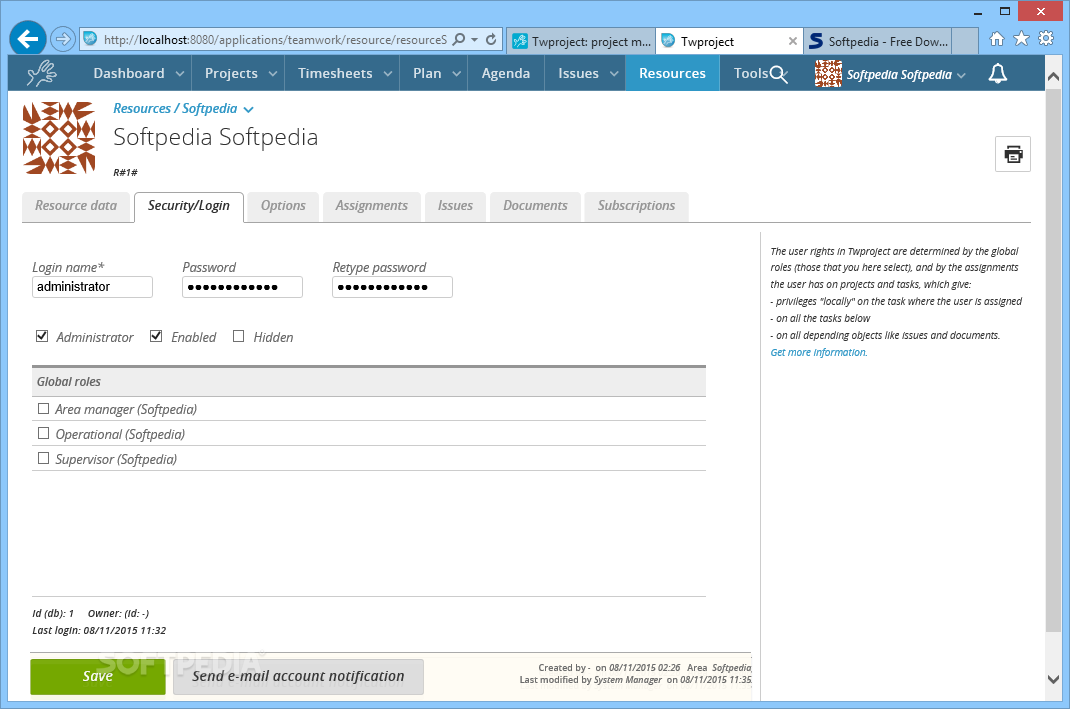
Task: Switch to the Twproject: project m... browser tab
Action: pyautogui.click(x=582, y=42)
